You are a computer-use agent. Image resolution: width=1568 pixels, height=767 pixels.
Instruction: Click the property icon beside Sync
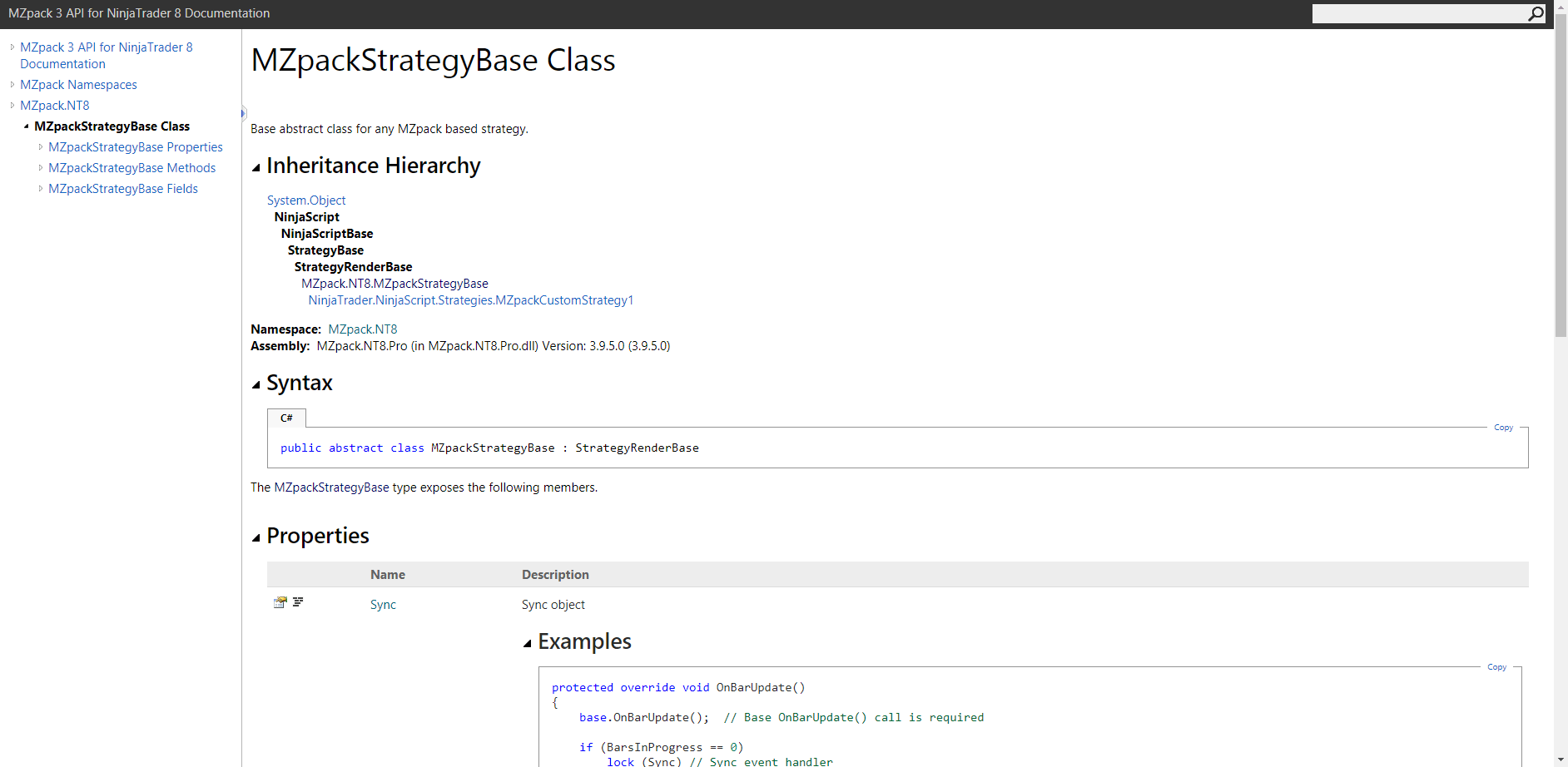280,602
